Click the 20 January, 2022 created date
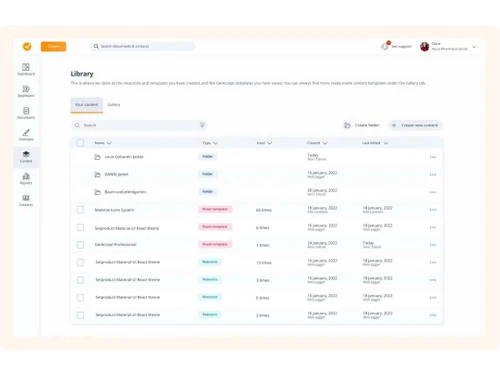This screenshot has width=500, height=375. click(x=322, y=190)
